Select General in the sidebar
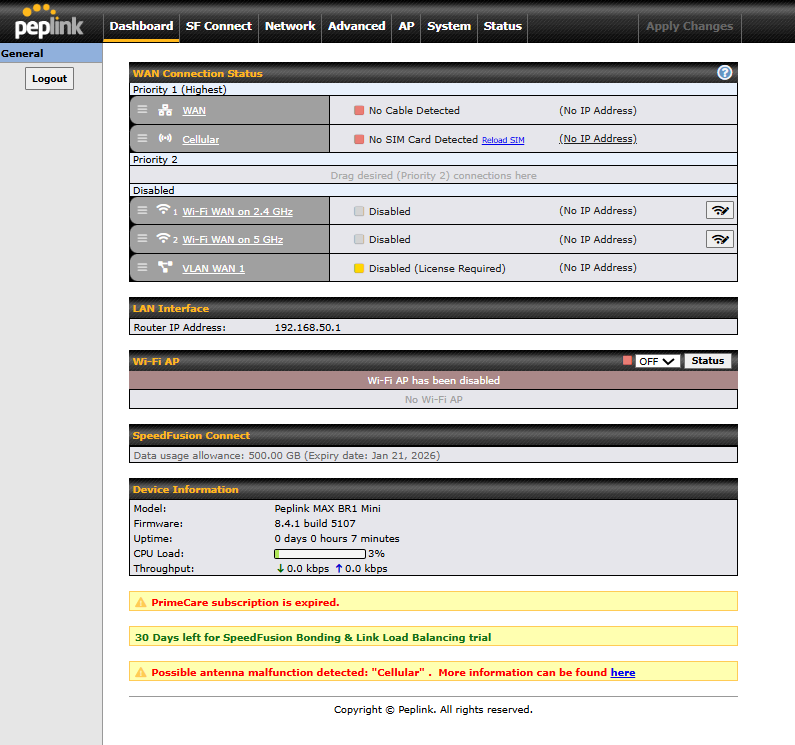The width and height of the screenshot is (795, 745). point(51,53)
